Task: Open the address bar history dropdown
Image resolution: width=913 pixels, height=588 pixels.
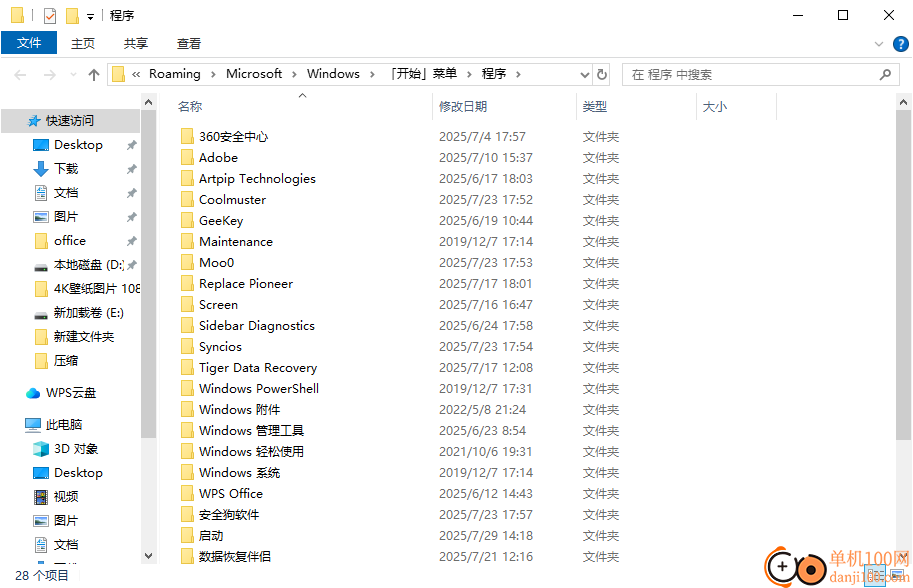Action: point(585,75)
